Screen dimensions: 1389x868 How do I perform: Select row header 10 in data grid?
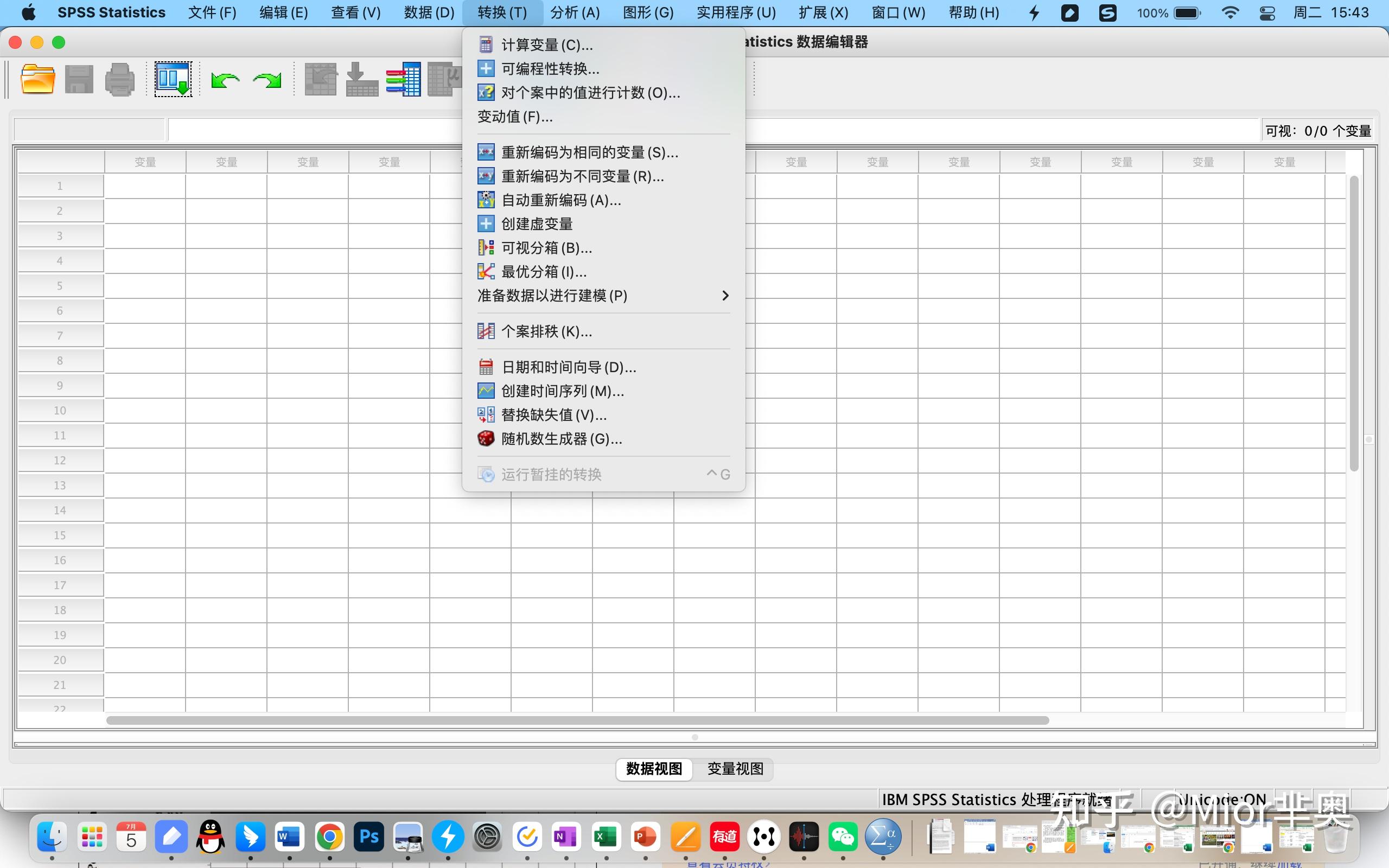tap(60, 411)
